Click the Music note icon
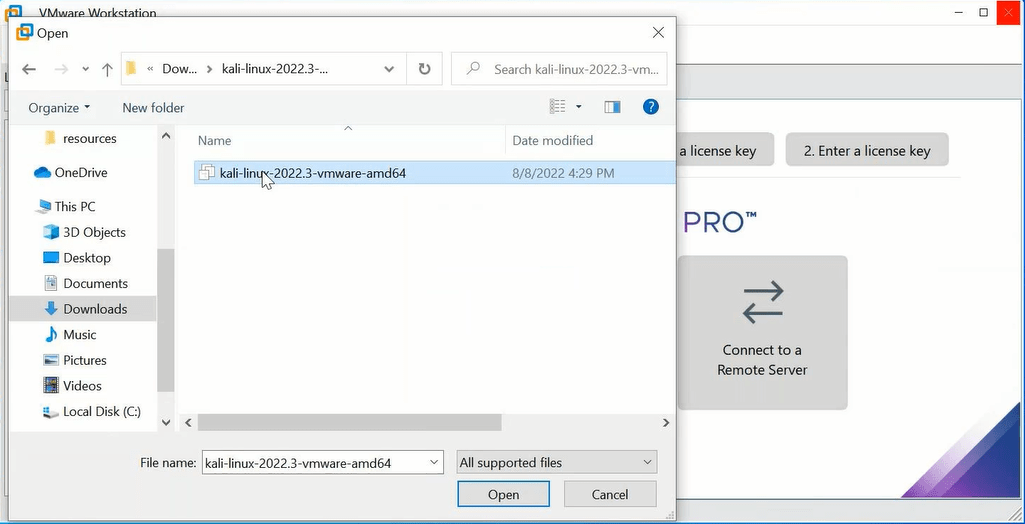Viewport: 1025px width, 524px height. pyautogui.click(x=51, y=335)
